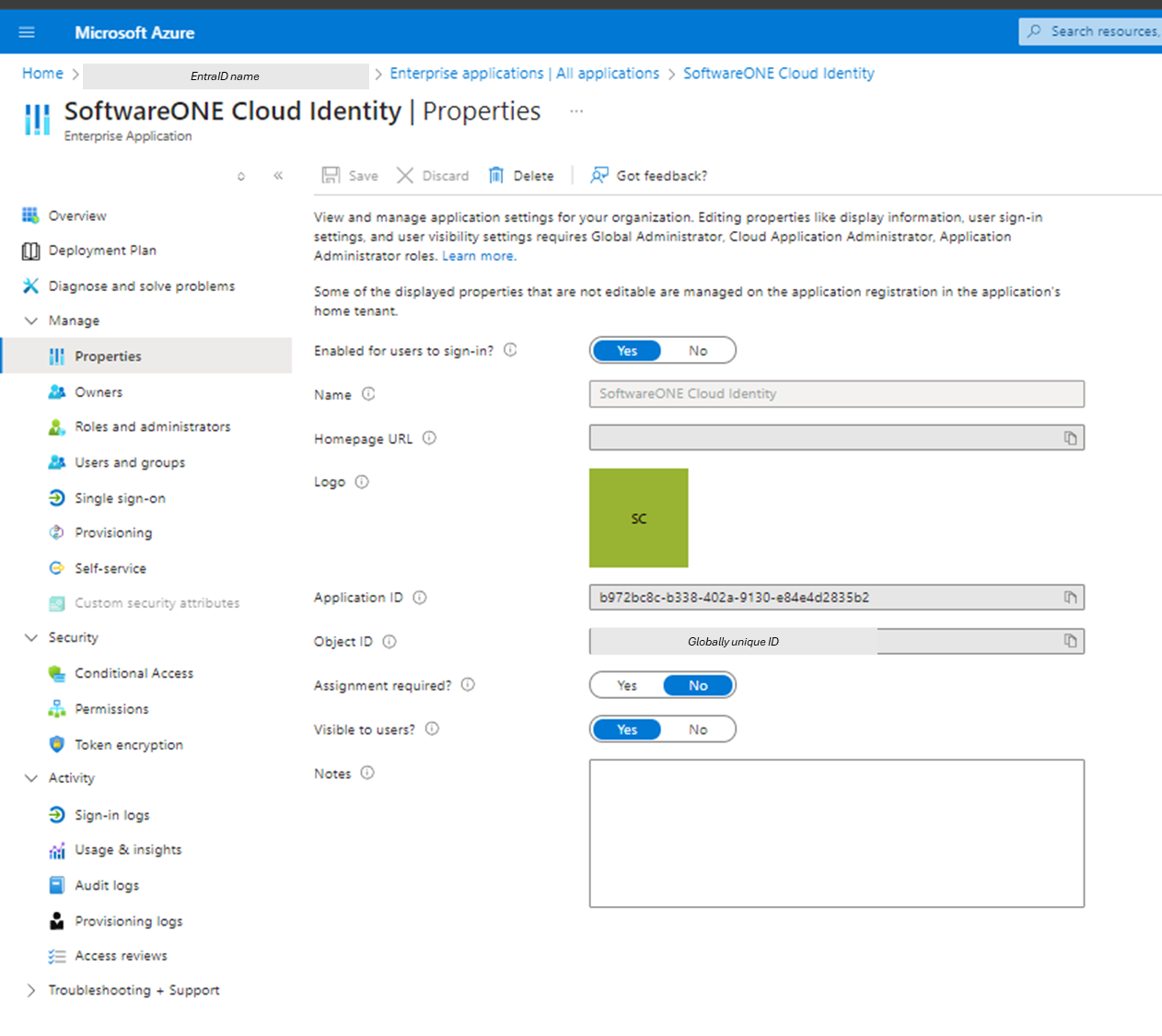Collapse the Manage section
This screenshot has width=1162, height=1036.
pos(31,320)
